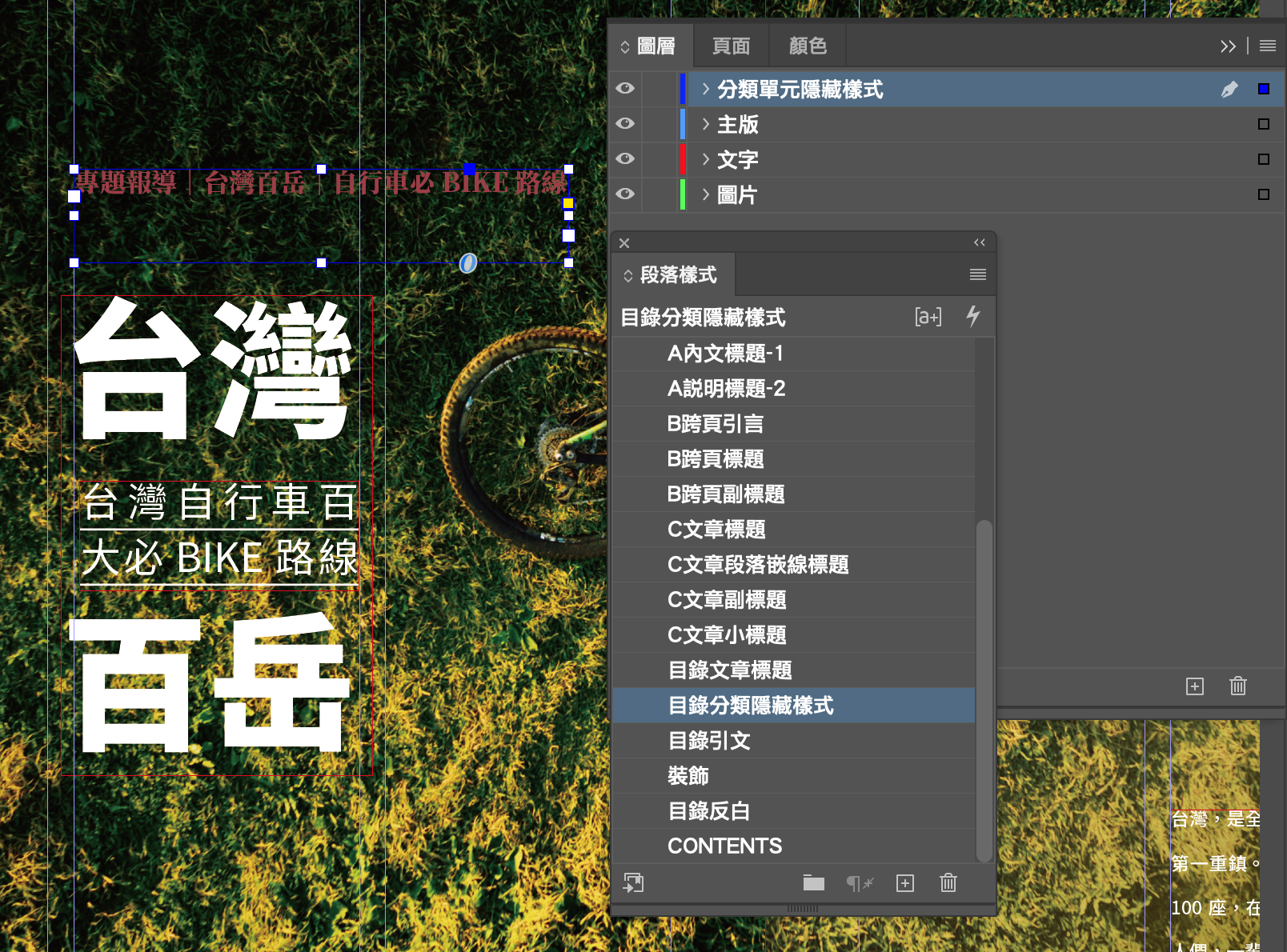The height and width of the screenshot is (952, 1287).
Task: Click the clear overrides lightning bolt icon
Action: coord(972,316)
